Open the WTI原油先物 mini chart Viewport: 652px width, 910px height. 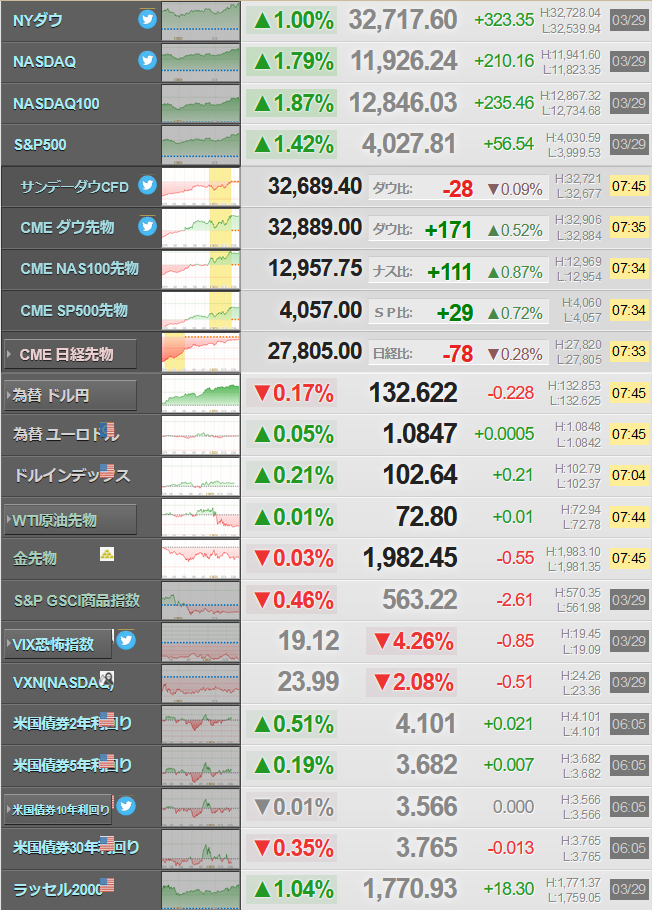(201, 517)
